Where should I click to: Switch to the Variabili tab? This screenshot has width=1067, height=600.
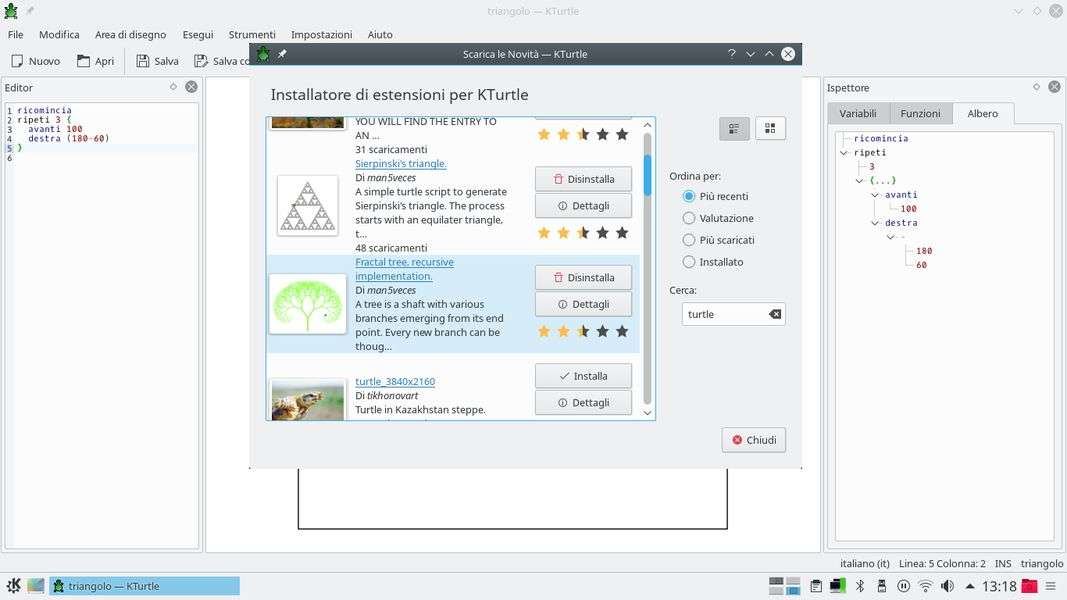click(857, 114)
